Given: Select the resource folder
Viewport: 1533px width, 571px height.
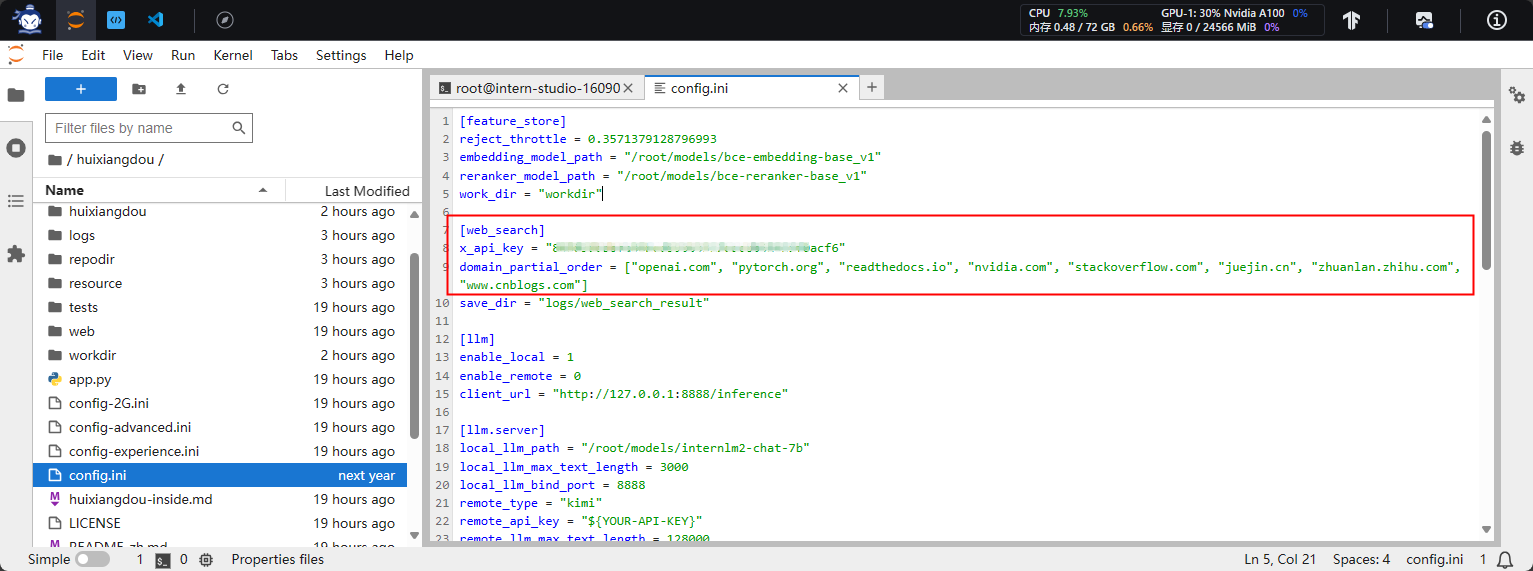Looking at the screenshot, I should pos(220,283).
